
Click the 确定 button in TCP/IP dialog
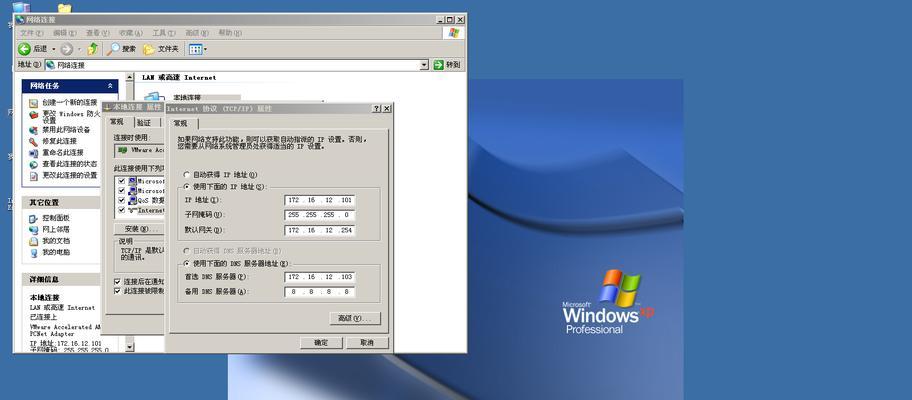pyautogui.click(x=321, y=343)
